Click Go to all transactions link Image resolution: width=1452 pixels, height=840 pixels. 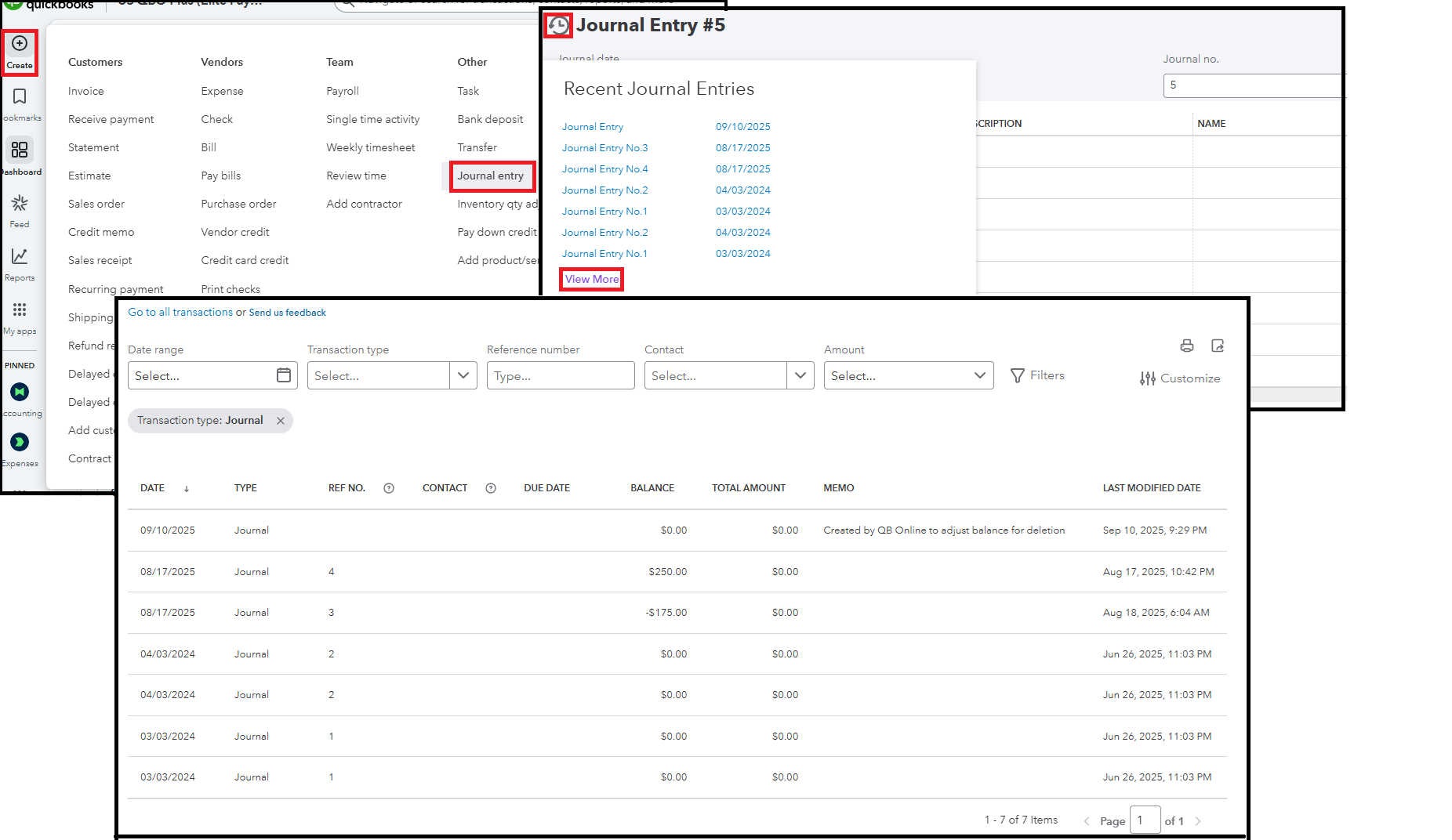click(180, 312)
